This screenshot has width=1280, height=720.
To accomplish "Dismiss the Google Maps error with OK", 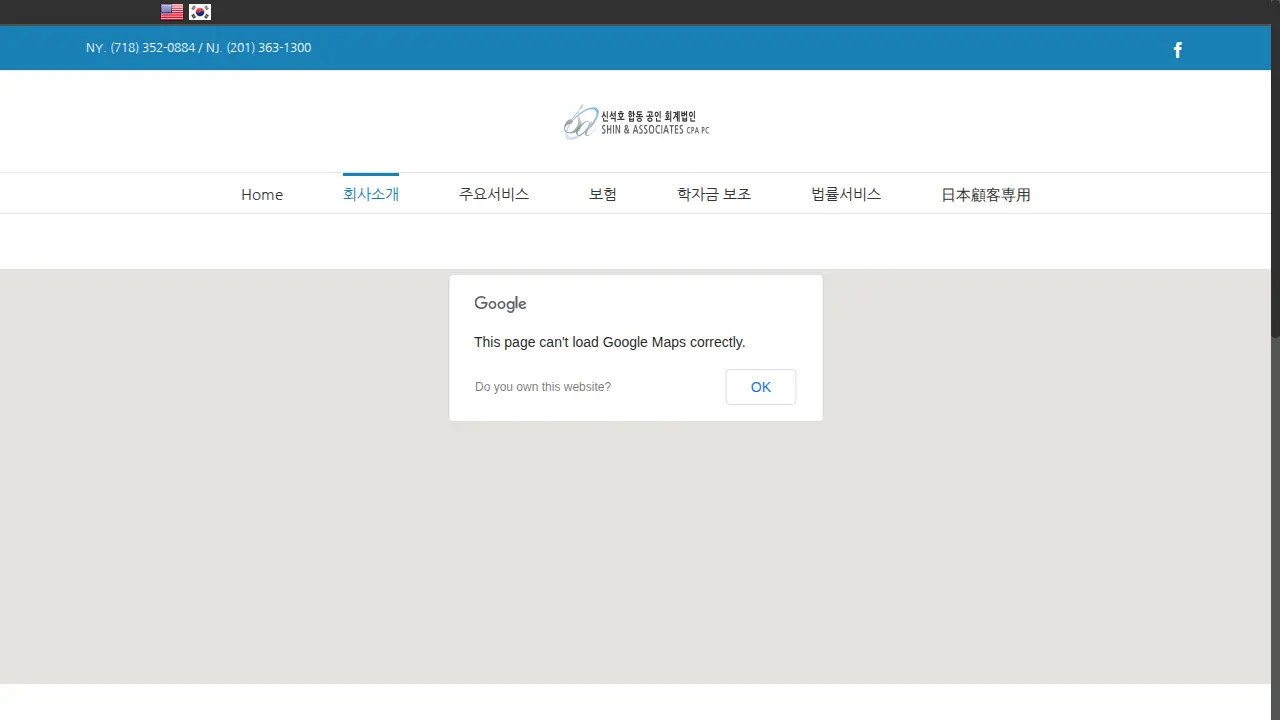I will [761, 387].
